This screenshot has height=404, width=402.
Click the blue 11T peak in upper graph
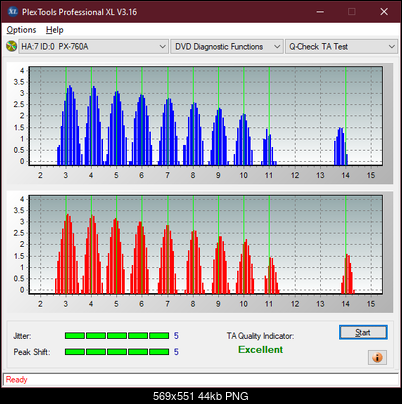pos(269,147)
